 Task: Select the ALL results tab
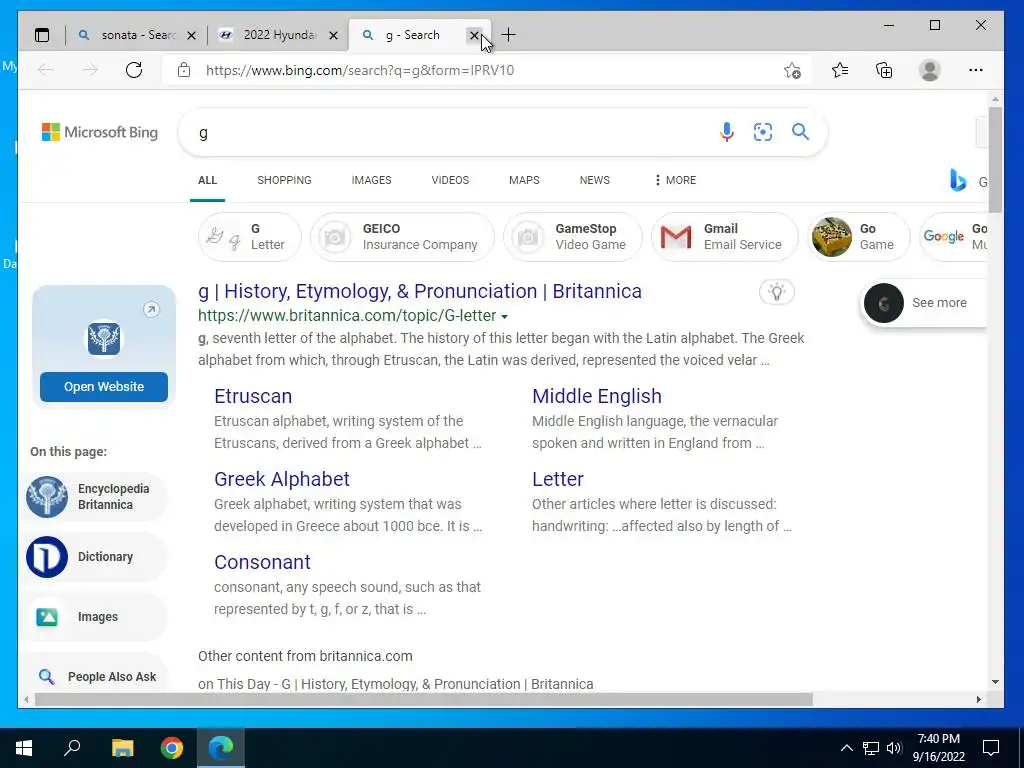(x=207, y=180)
